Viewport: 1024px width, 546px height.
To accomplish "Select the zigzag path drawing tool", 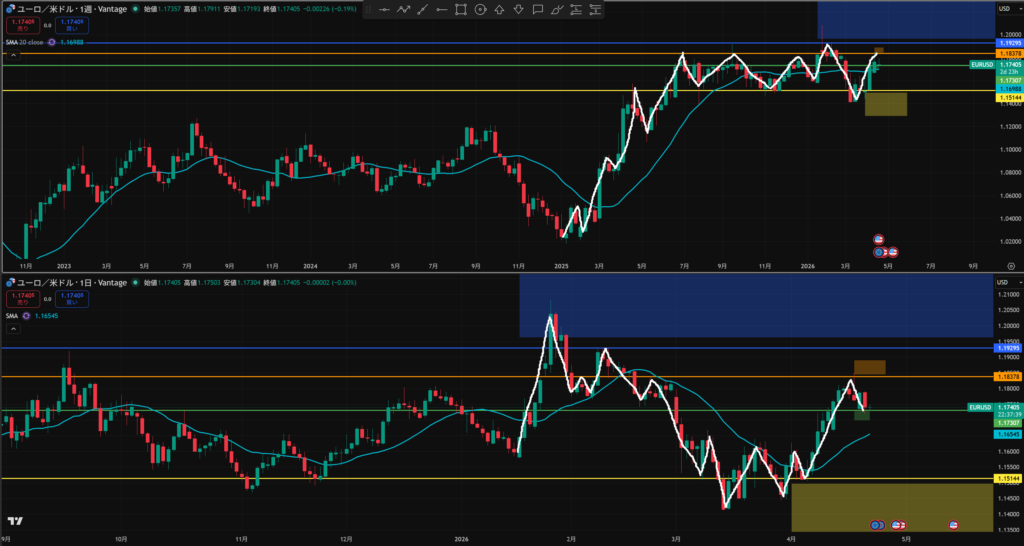I will click(404, 10).
